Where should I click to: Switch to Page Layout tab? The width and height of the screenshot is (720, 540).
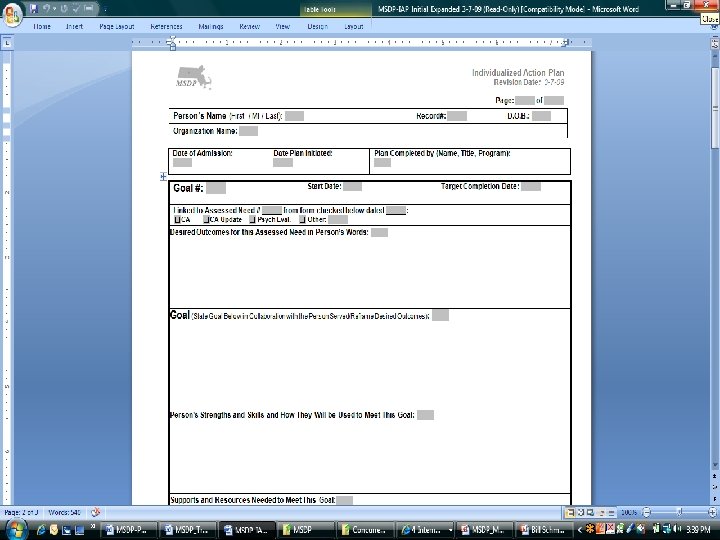pos(117,27)
